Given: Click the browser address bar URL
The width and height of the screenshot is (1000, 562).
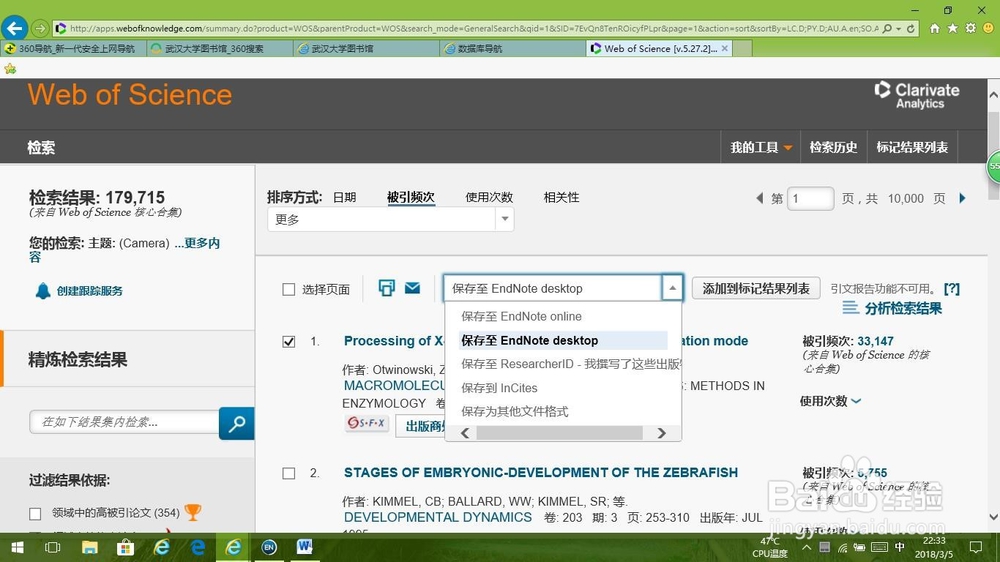Looking at the screenshot, I should point(473,29).
